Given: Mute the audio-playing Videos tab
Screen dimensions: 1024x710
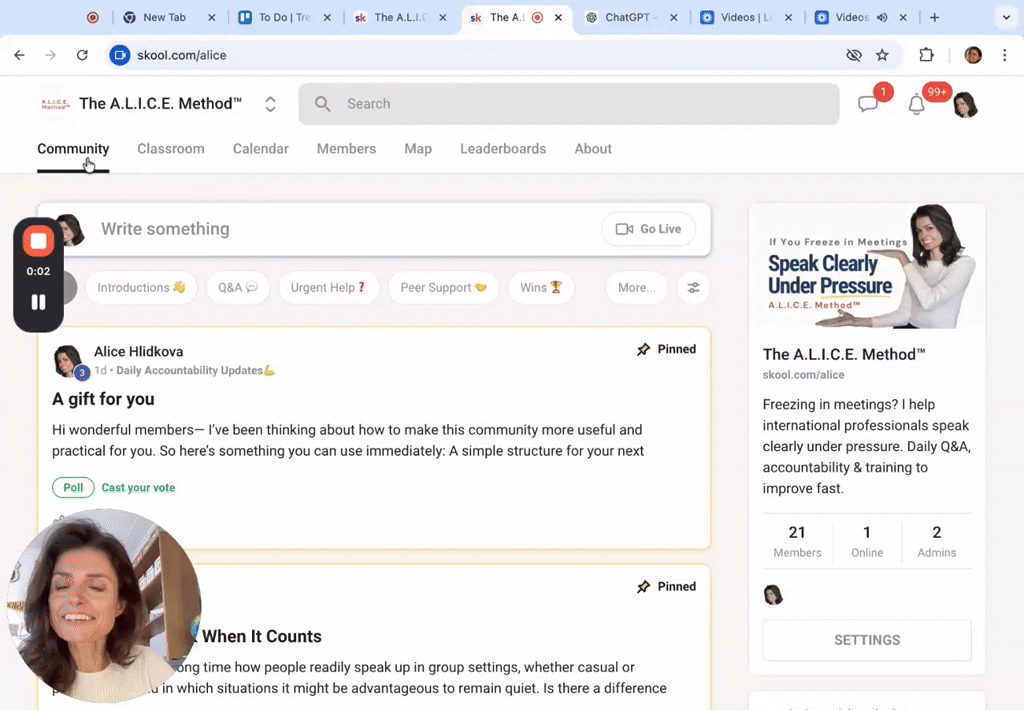Looking at the screenshot, I should click(x=882, y=18).
